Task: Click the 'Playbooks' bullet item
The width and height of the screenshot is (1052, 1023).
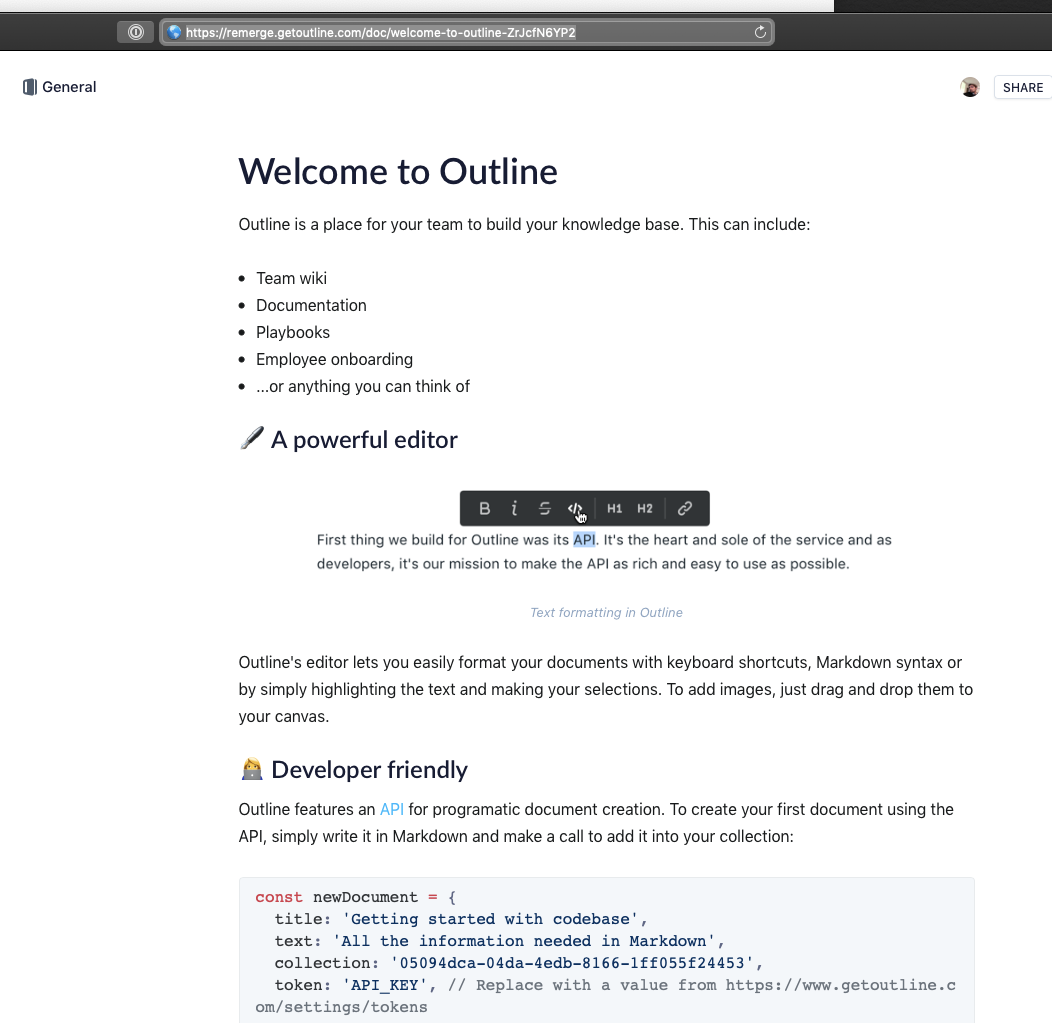Action: [293, 333]
